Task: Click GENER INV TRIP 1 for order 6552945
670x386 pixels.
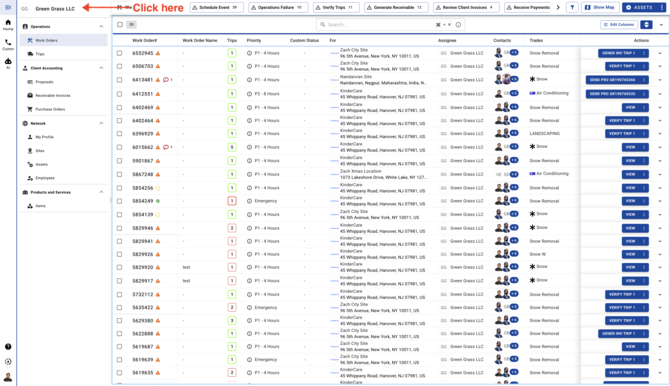Action: coord(619,53)
